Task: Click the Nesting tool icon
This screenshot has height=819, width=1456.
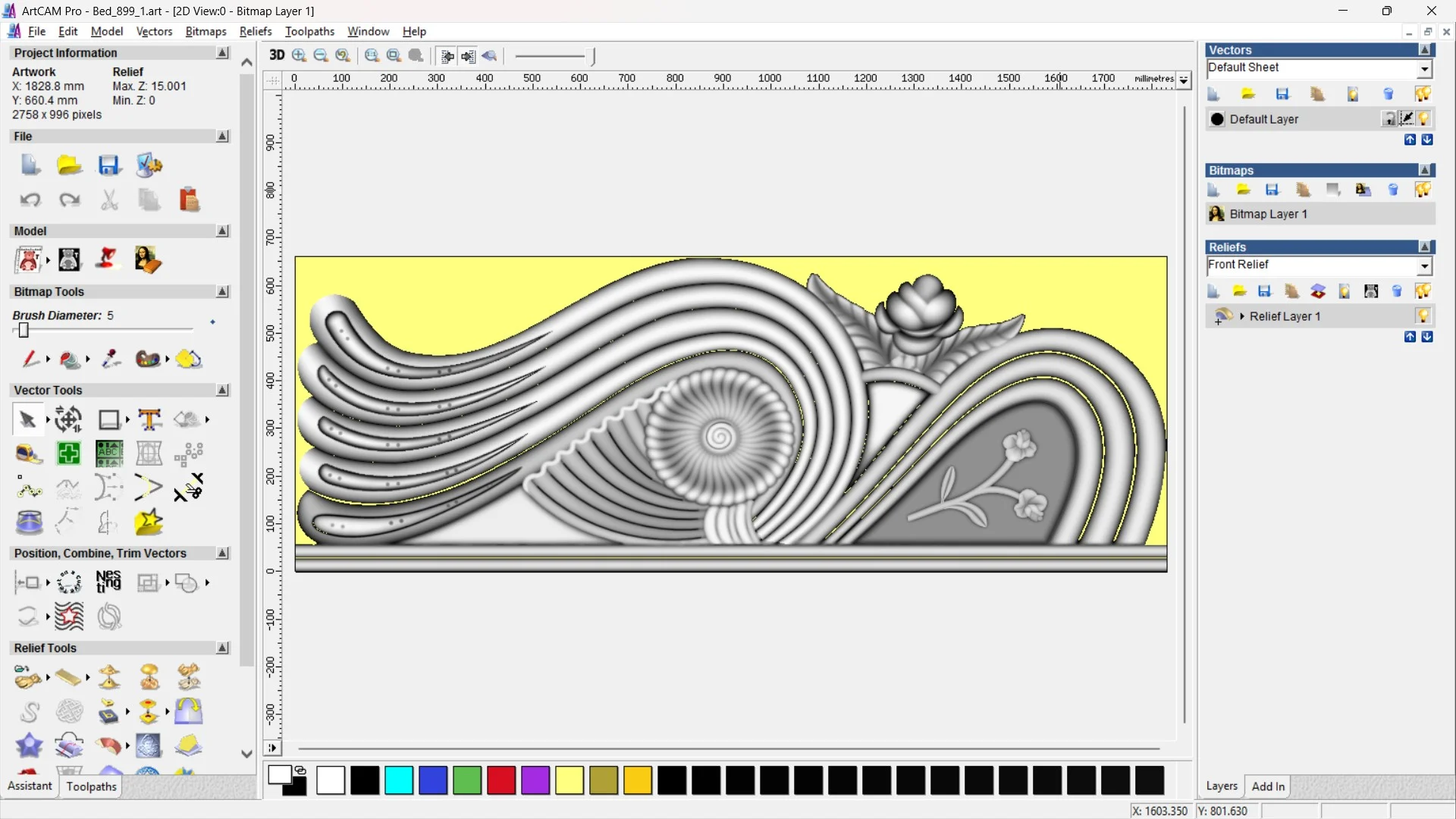Action: tap(108, 582)
